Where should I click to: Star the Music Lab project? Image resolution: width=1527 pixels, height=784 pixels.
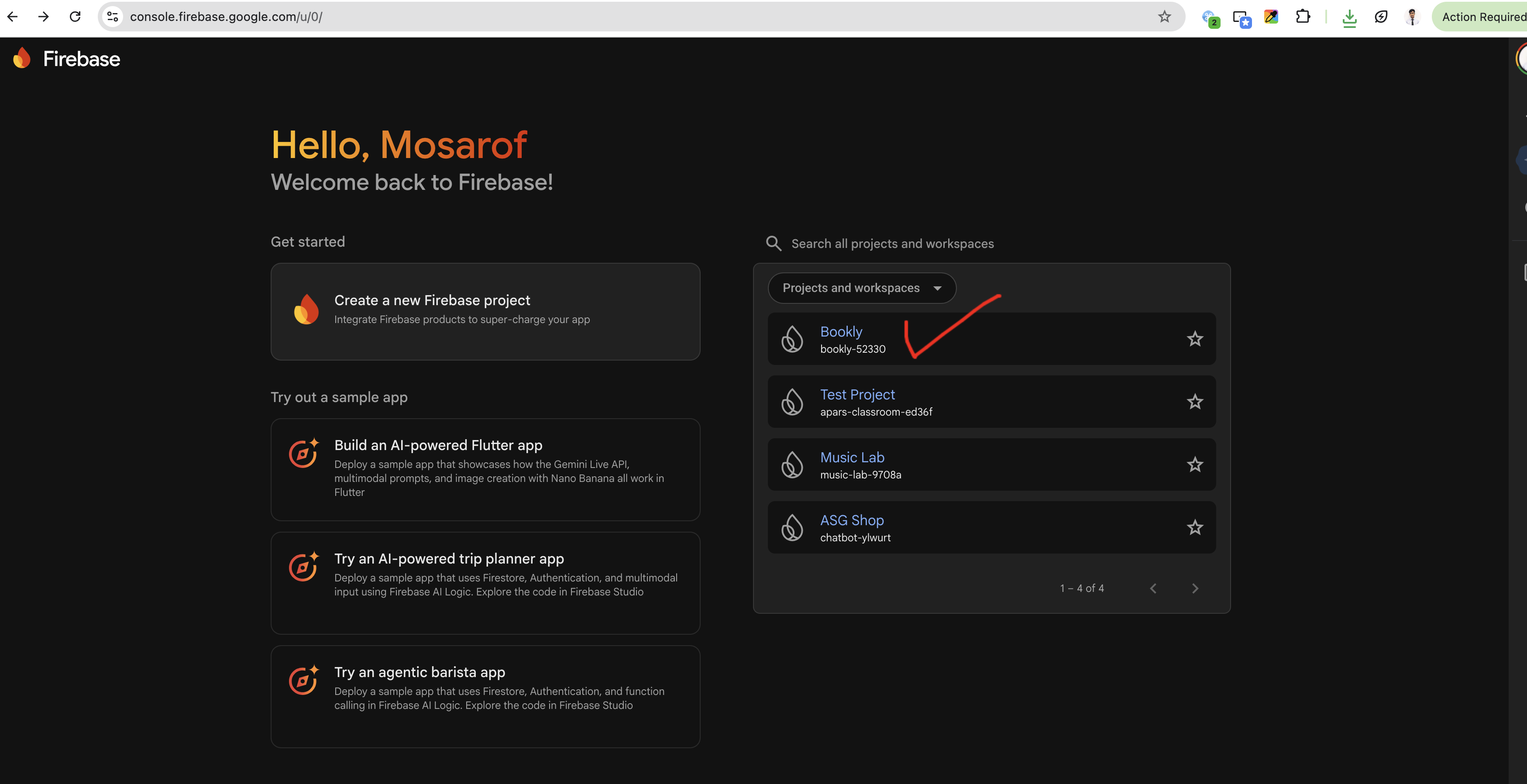click(x=1194, y=464)
